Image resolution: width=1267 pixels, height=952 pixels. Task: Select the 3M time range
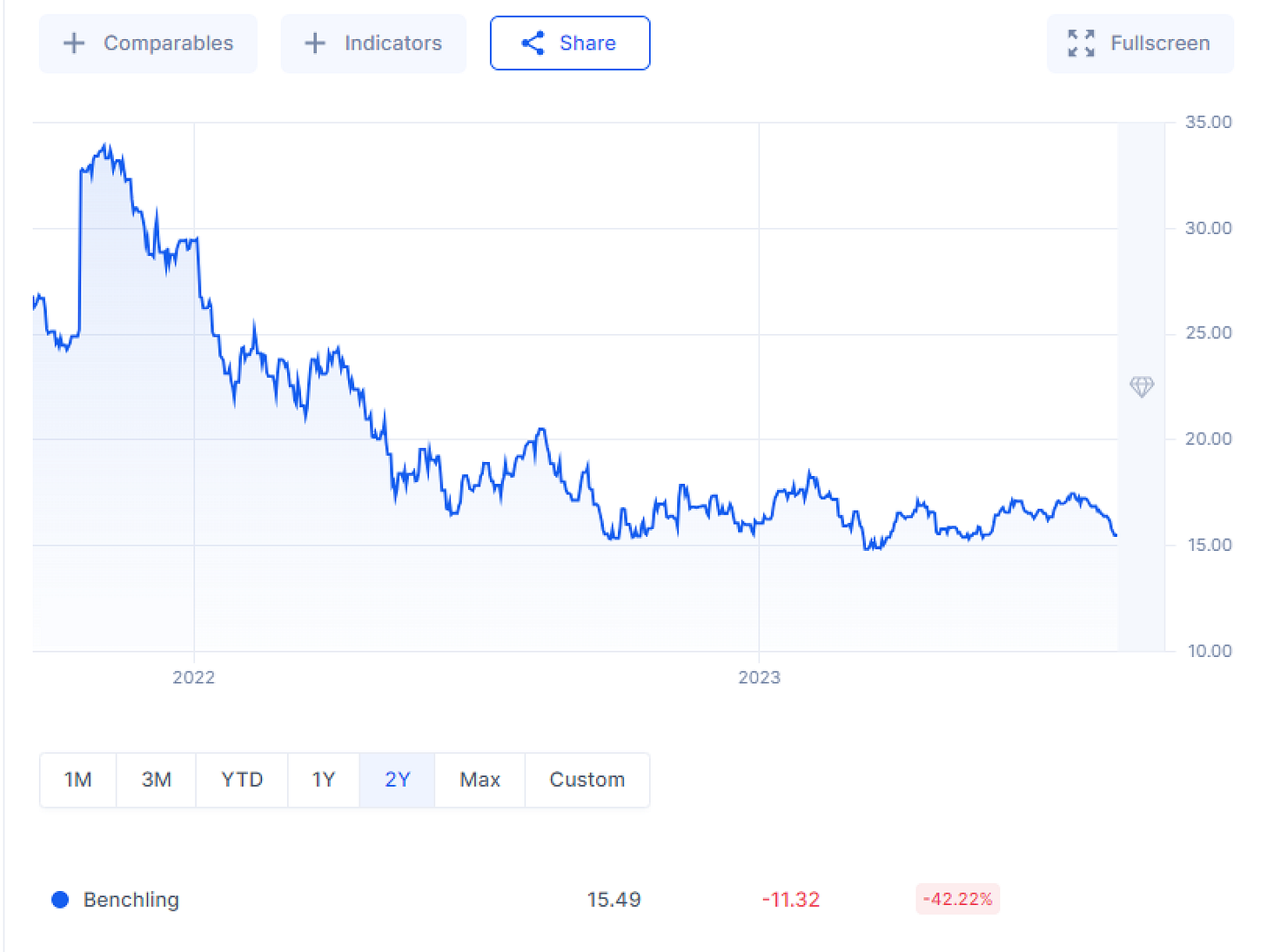click(x=157, y=780)
